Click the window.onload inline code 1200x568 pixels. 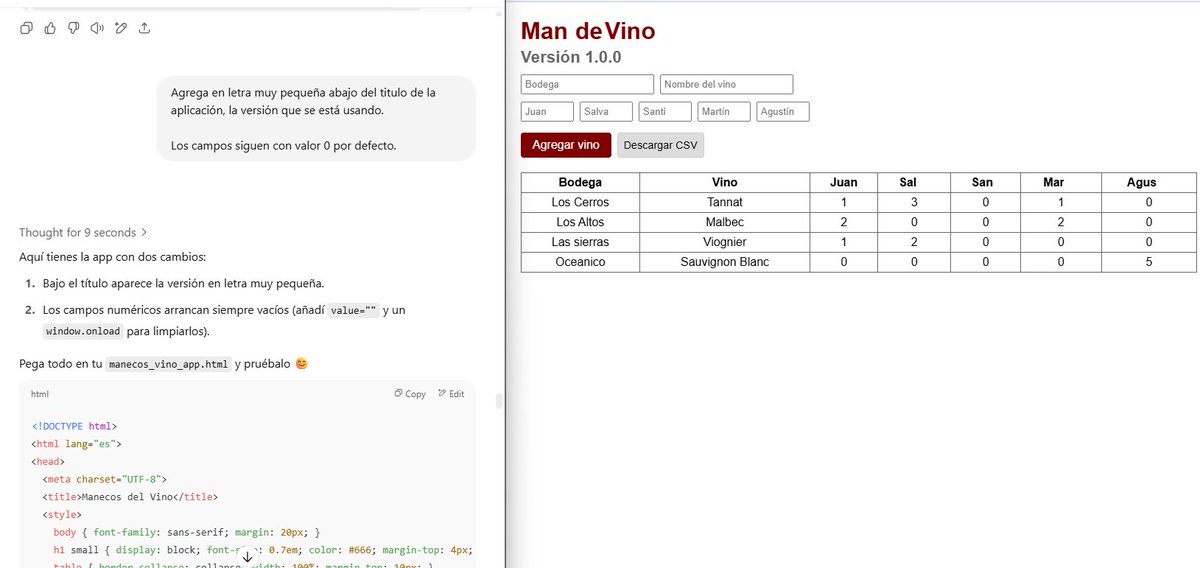tap(85, 331)
